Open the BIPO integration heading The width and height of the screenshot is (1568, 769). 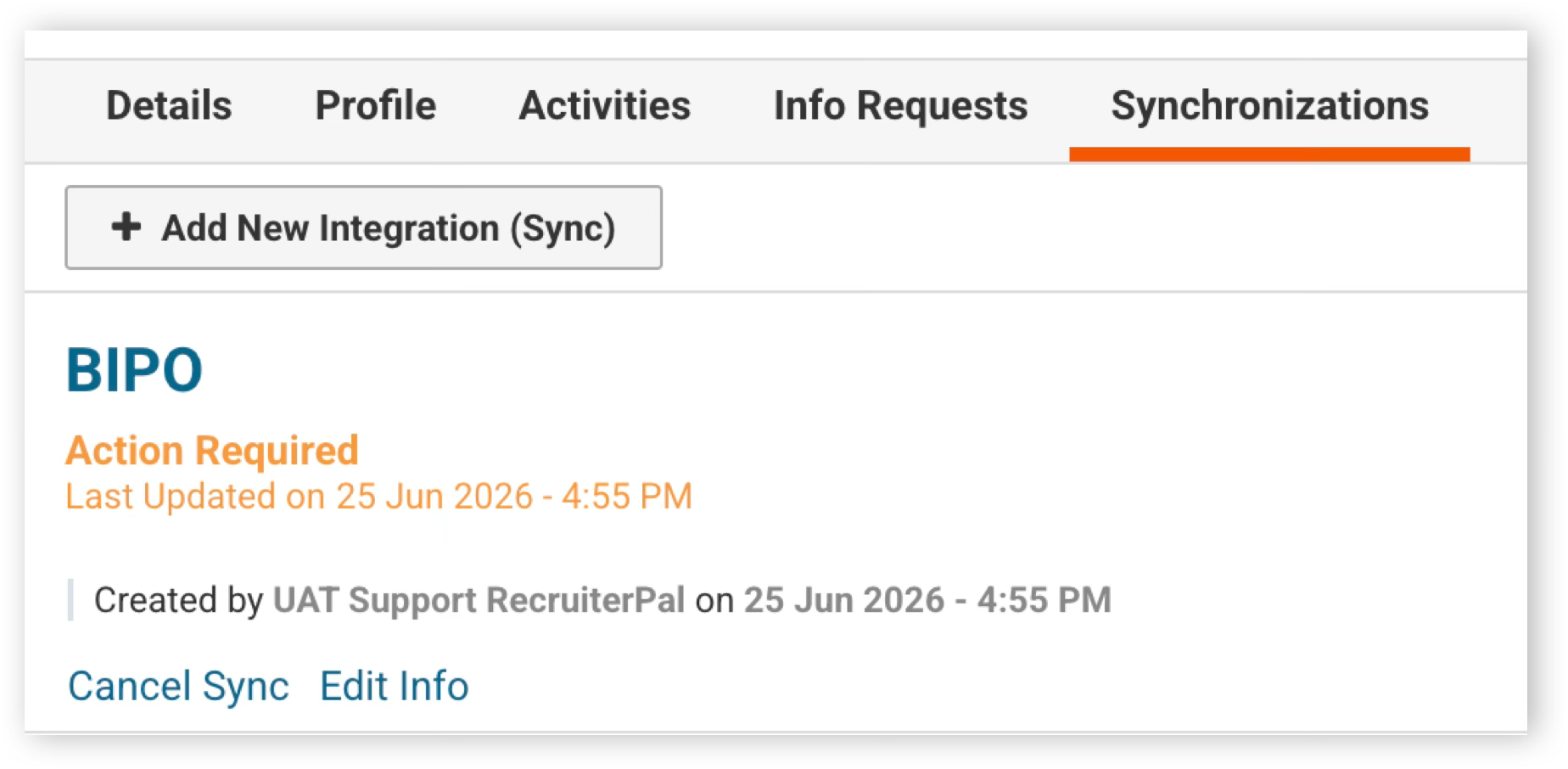[135, 370]
